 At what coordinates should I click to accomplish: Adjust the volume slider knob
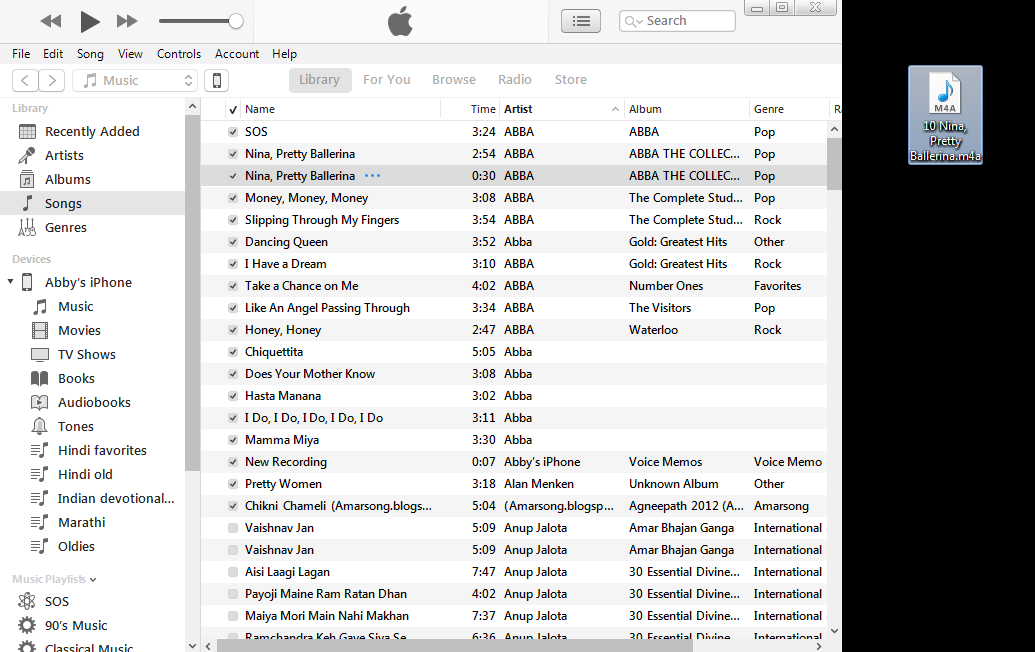(236, 21)
